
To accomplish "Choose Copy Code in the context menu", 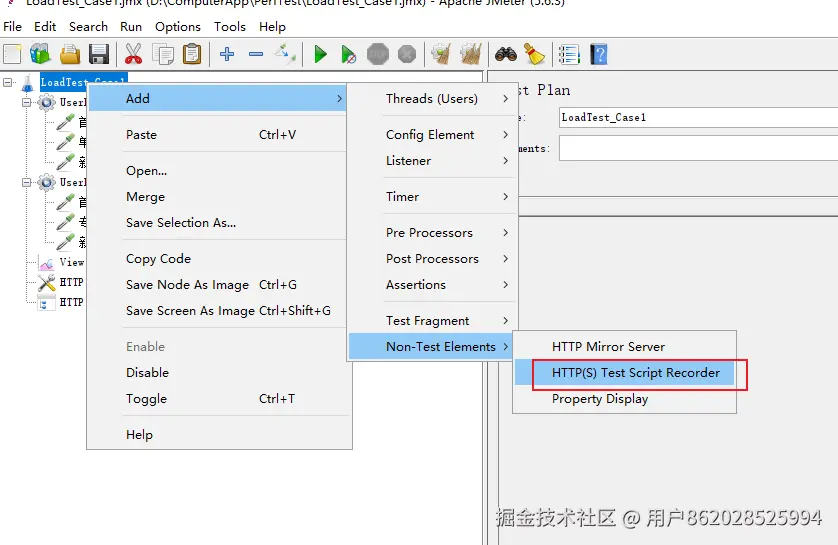I will [218, 259].
